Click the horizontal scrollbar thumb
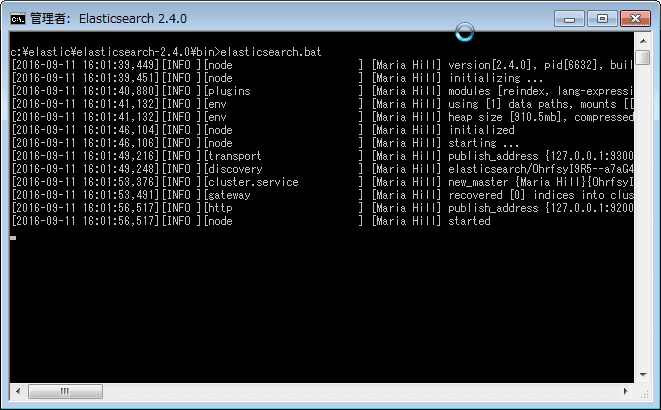 [65, 391]
